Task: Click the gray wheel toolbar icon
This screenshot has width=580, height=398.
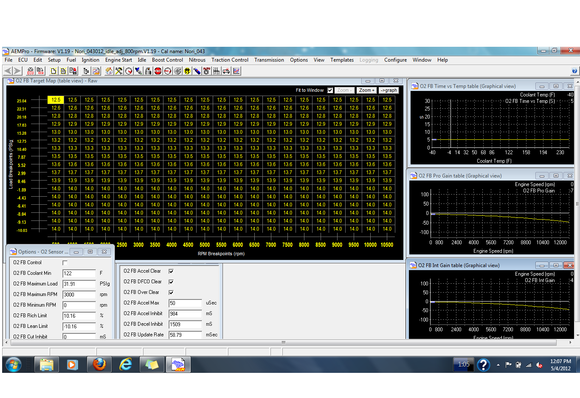Action: pos(178,71)
